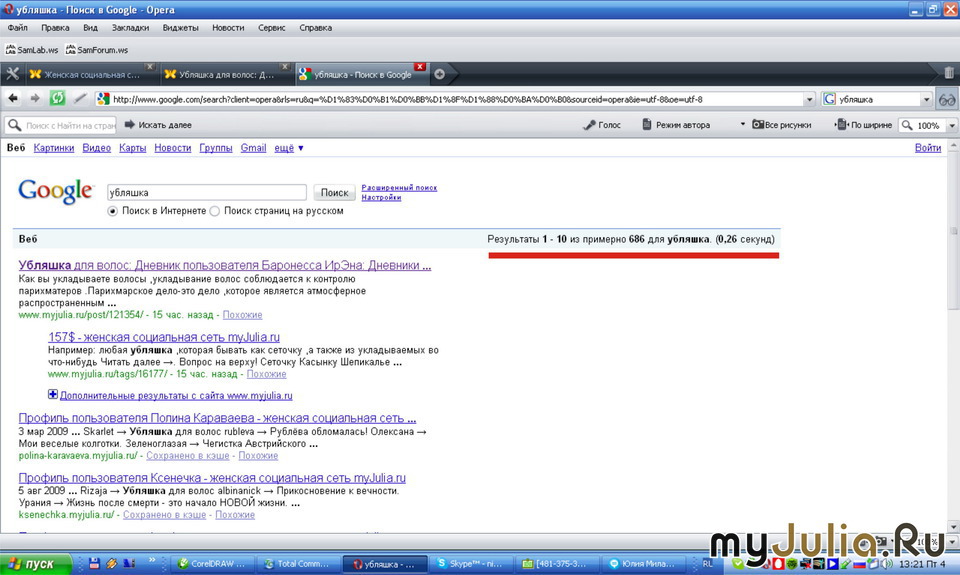Click the URL address bar field

tap(456, 99)
